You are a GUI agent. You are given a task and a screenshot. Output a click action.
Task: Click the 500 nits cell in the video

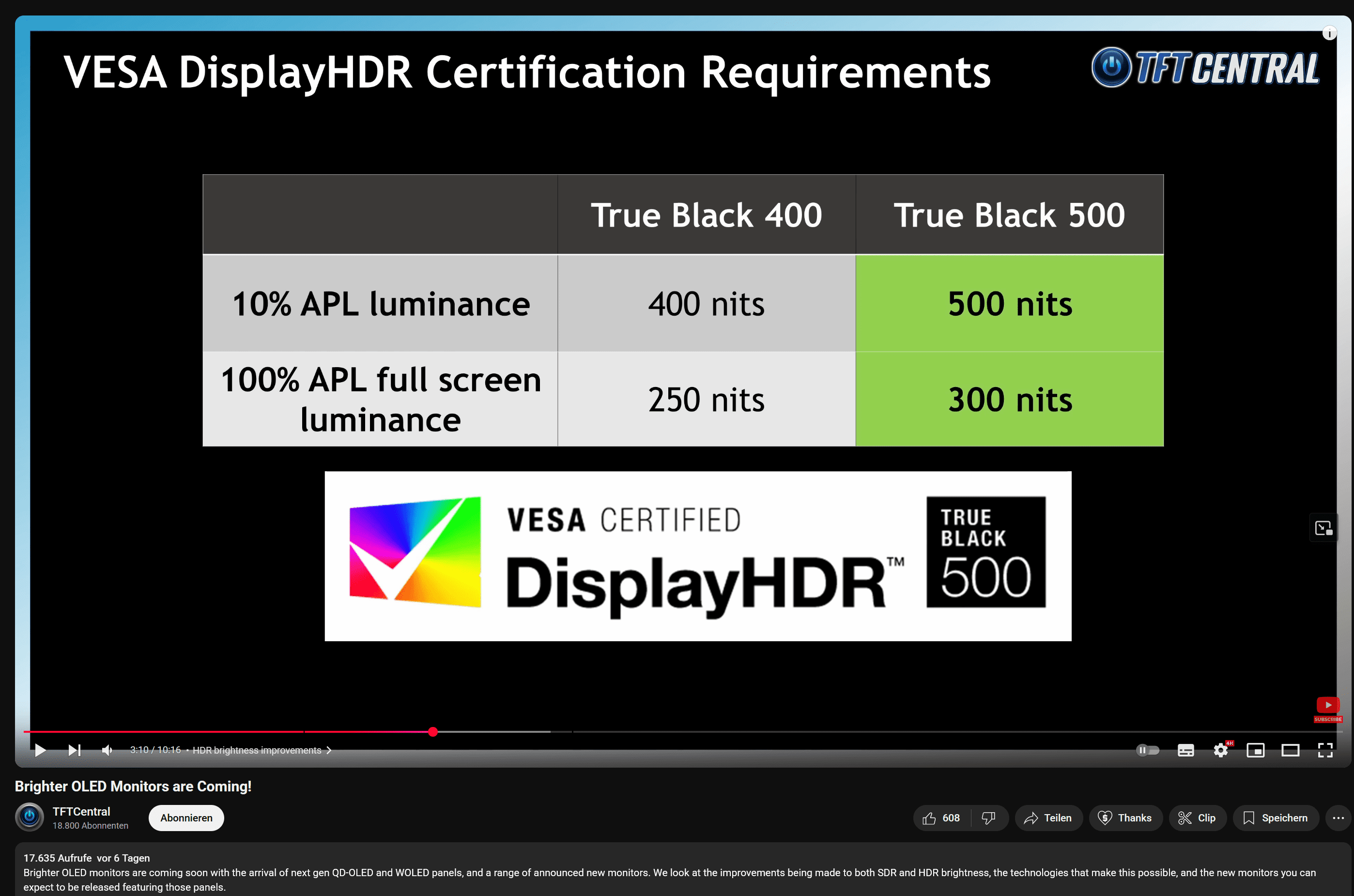click(1010, 303)
